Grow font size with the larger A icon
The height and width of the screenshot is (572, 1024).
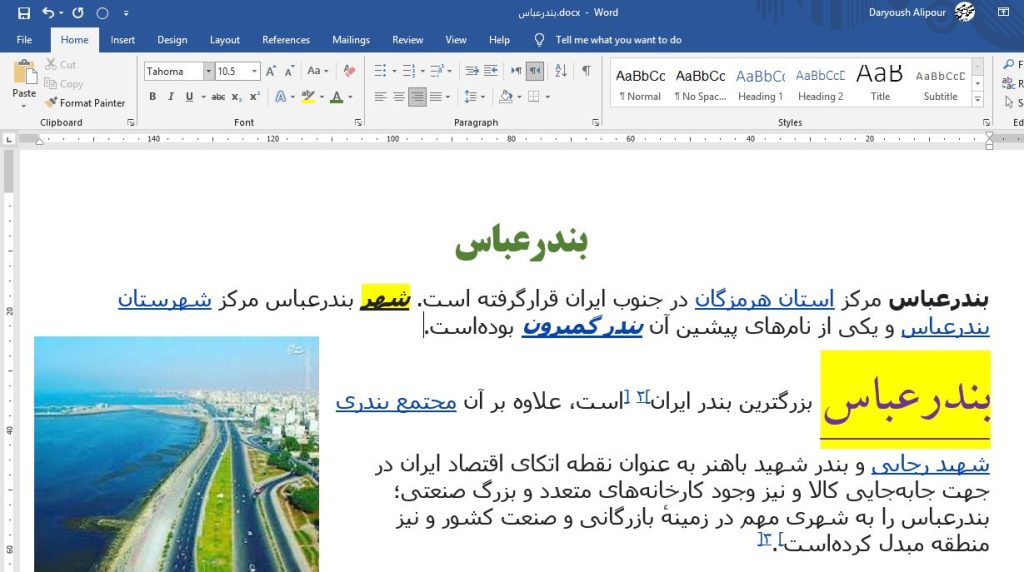(271, 71)
